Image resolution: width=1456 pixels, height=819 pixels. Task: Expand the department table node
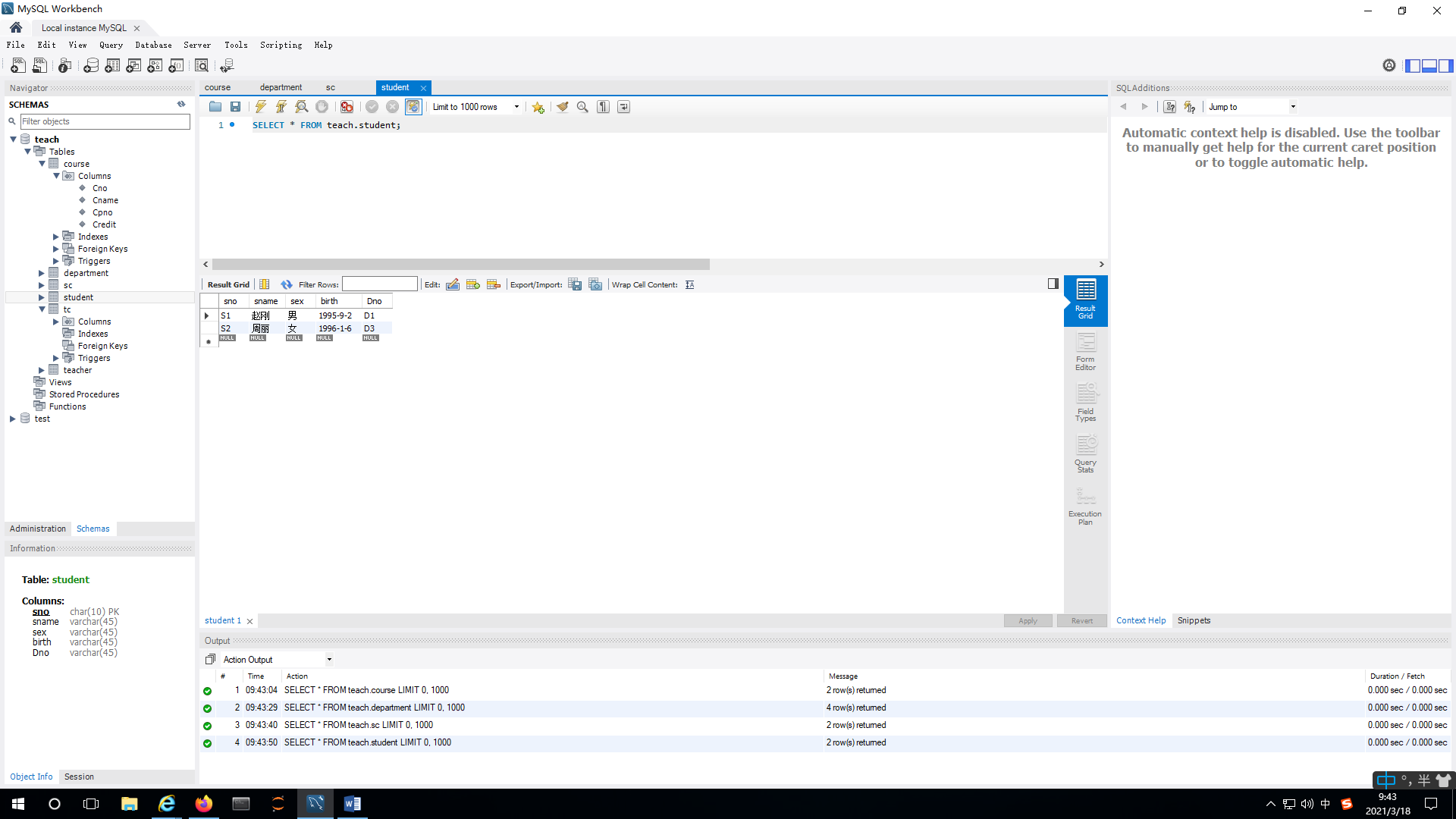[42, 273]
